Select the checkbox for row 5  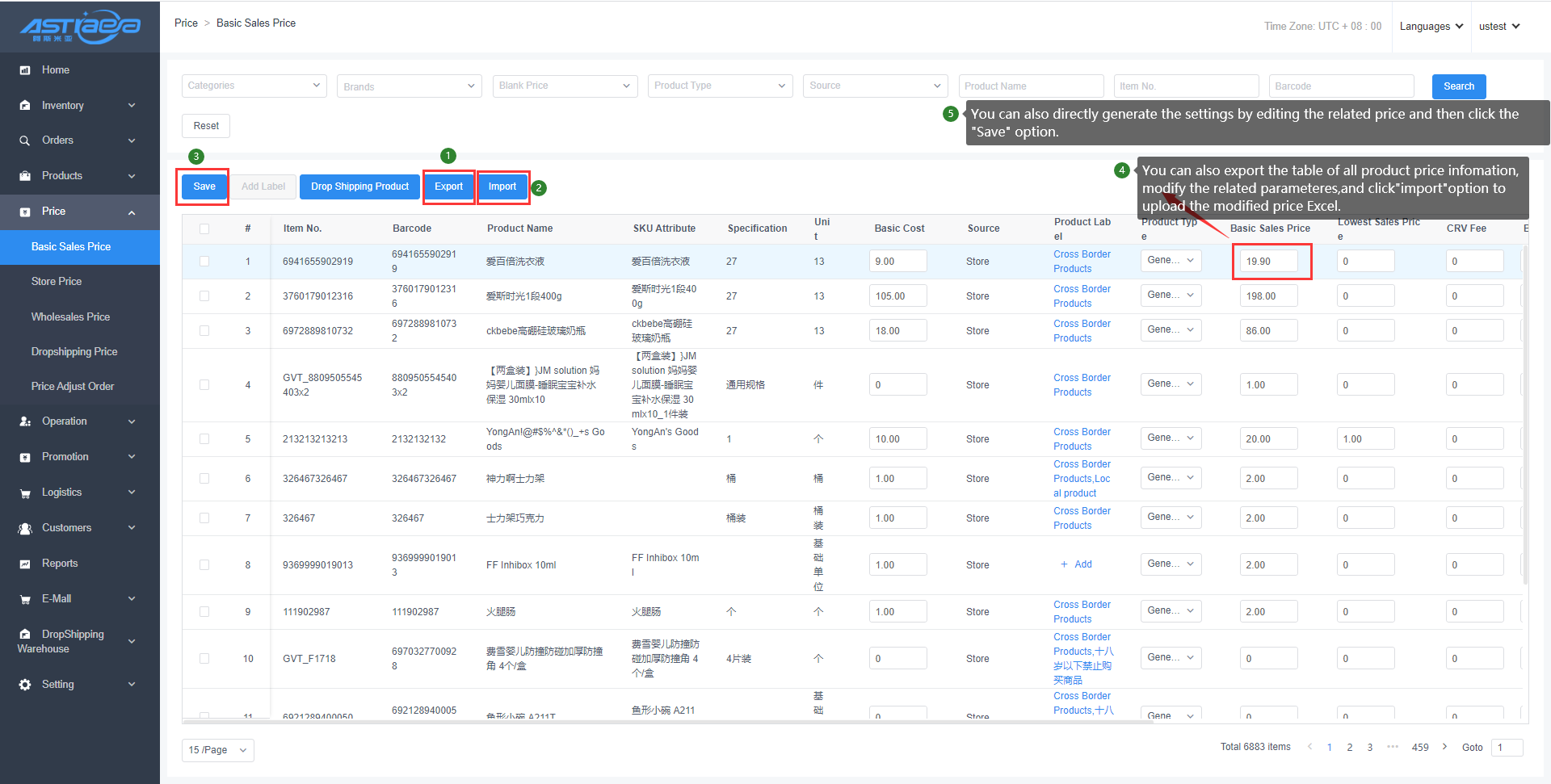[204, 439]
